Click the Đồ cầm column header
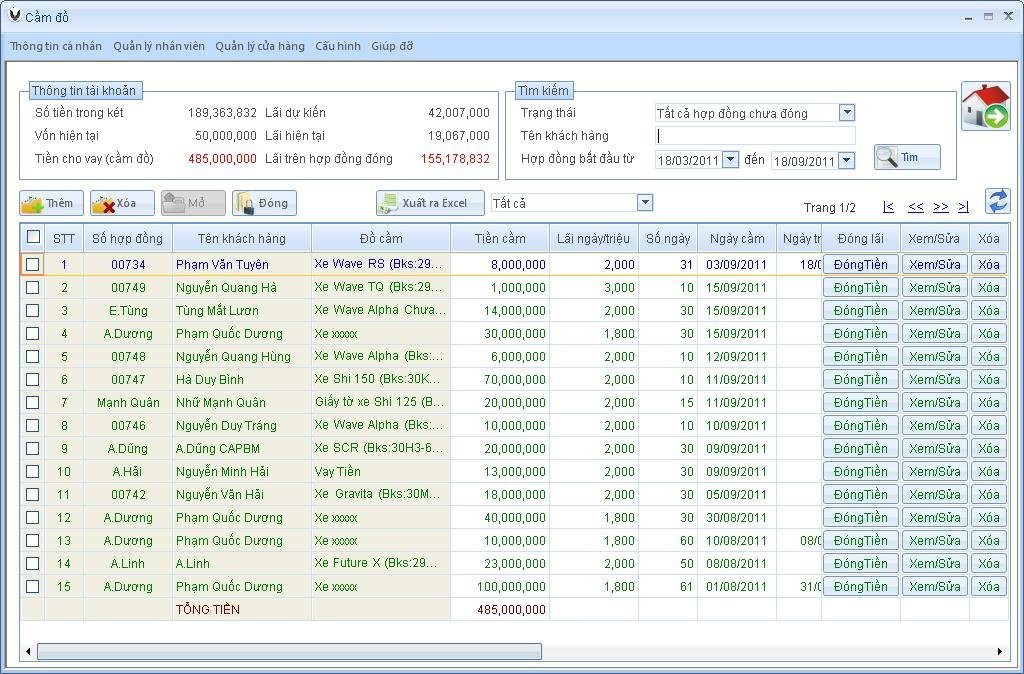This screenshot has width=1024, height=674. 381,238
